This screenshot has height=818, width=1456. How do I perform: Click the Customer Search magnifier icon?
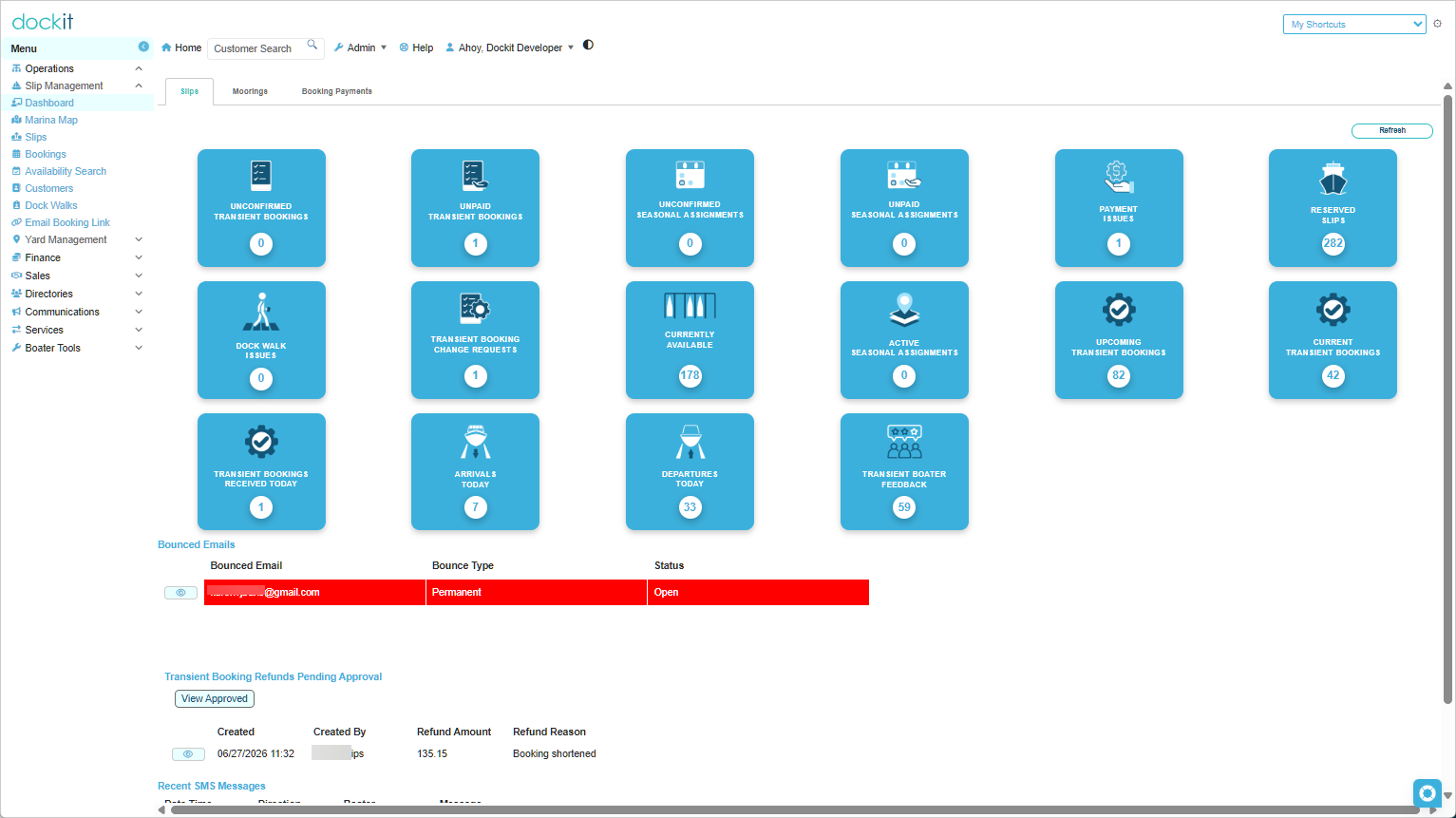point(312,45)
